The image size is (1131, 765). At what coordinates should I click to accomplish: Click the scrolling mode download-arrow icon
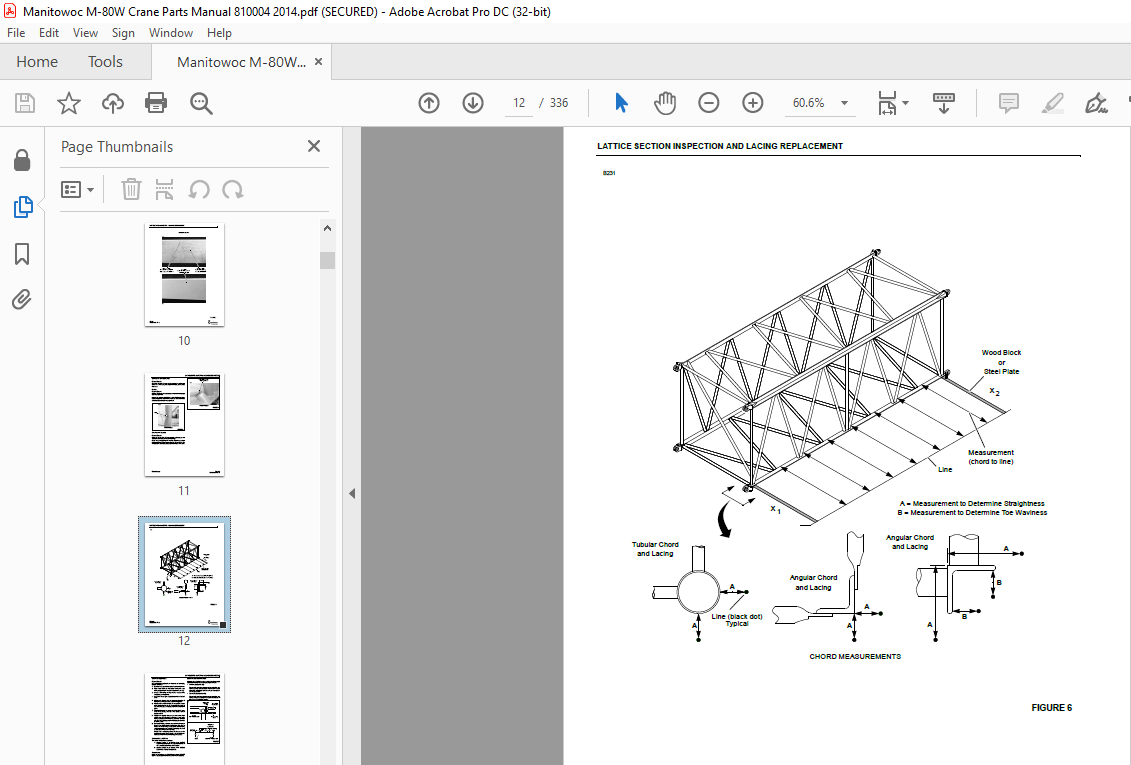pyautogui.click(x=943, y=103)
